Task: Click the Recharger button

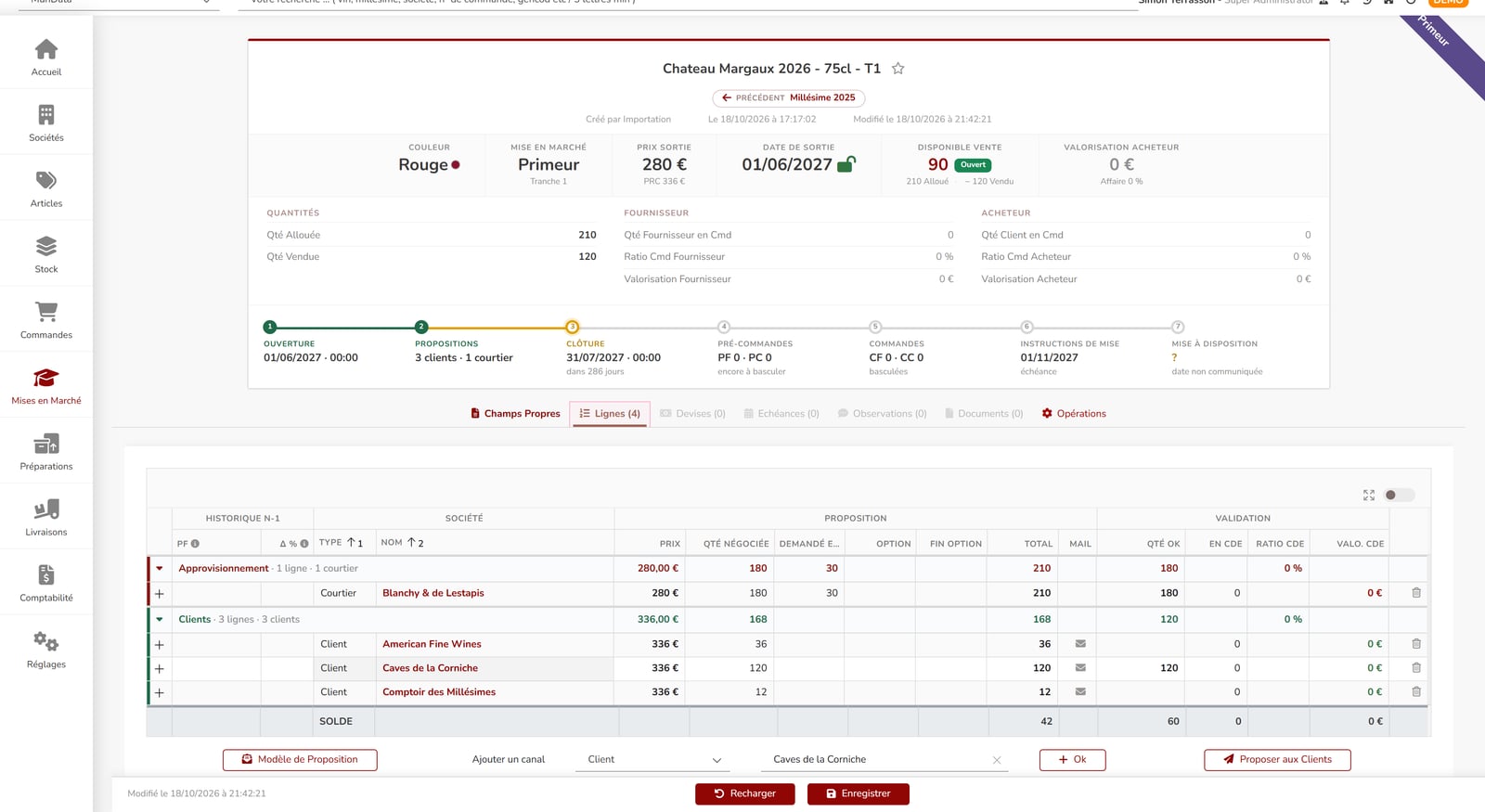Action: point(745,794)
